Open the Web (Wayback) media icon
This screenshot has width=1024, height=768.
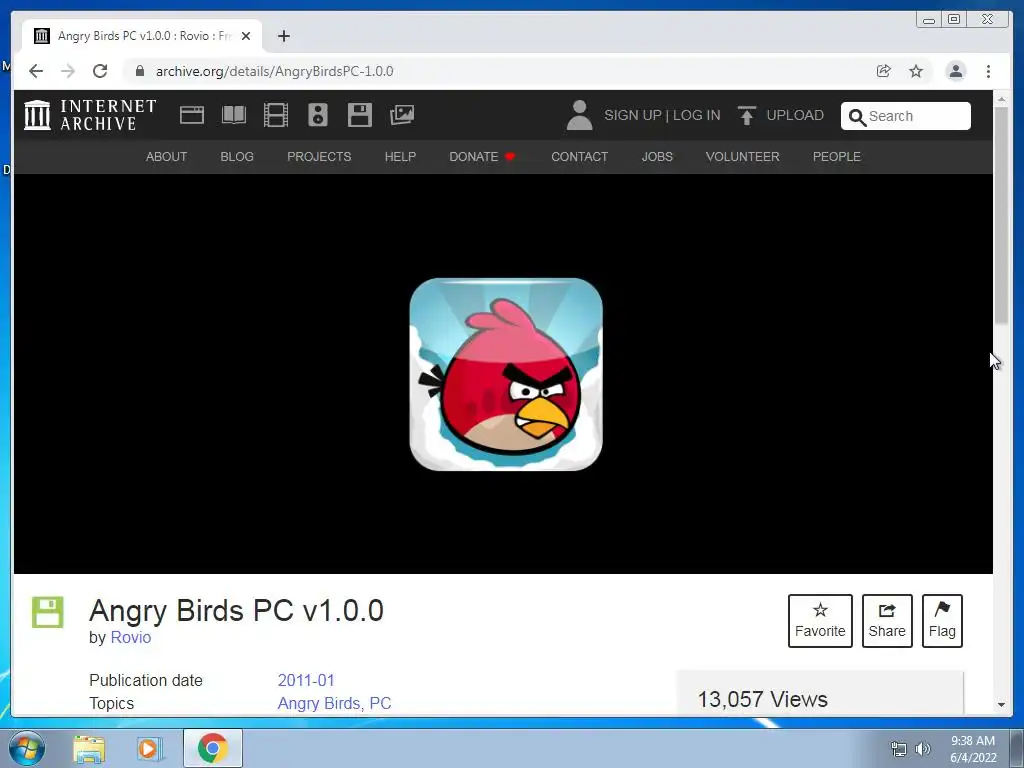pos(192,115)
